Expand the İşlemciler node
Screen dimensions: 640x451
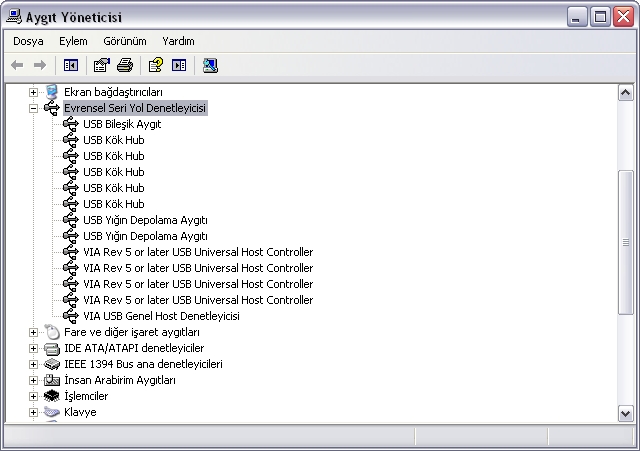pyautogui.click(x=33, y=396)
